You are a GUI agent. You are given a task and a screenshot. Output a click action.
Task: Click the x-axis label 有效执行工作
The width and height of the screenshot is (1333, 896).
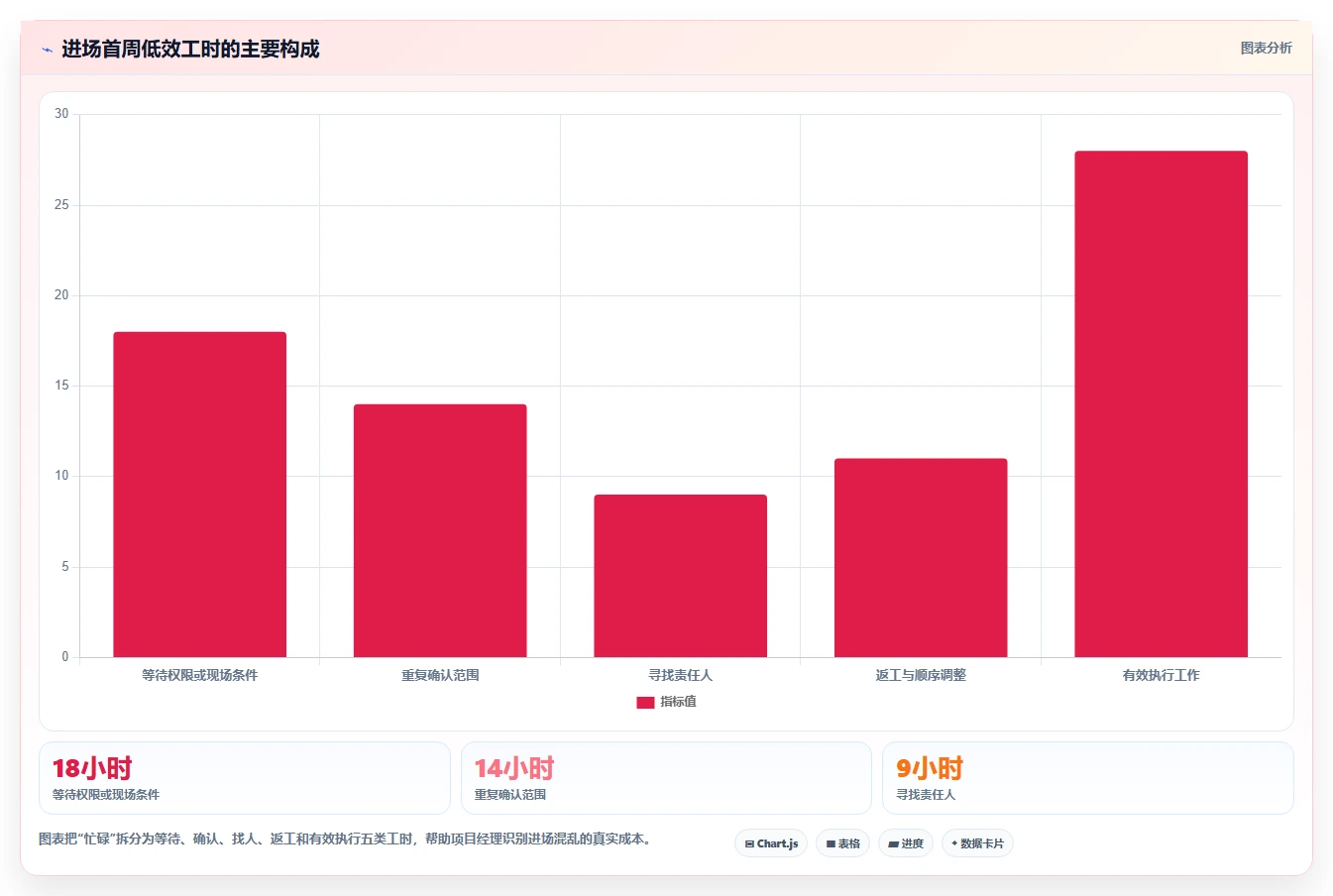(1161, 675)
